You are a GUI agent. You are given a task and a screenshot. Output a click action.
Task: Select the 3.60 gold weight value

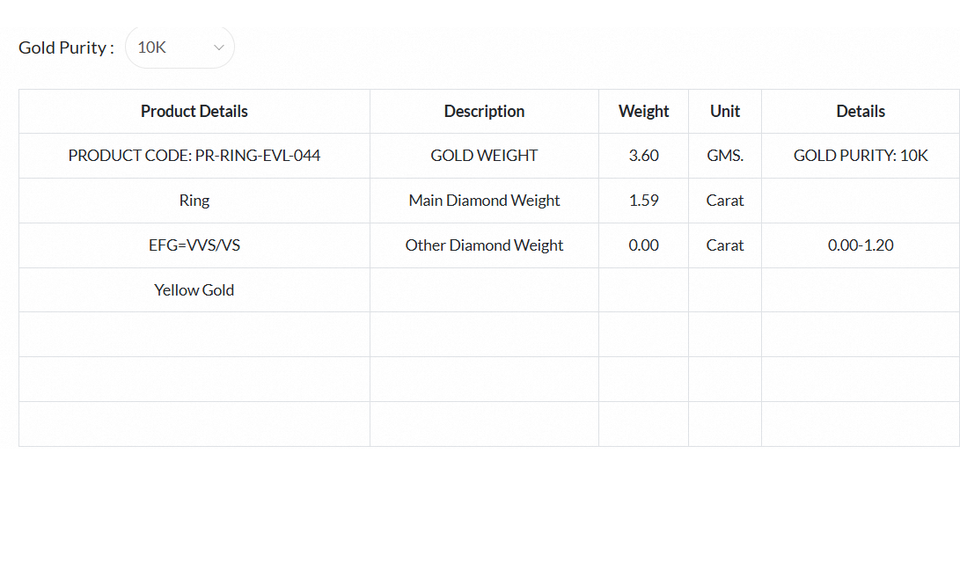pos(643,155)
